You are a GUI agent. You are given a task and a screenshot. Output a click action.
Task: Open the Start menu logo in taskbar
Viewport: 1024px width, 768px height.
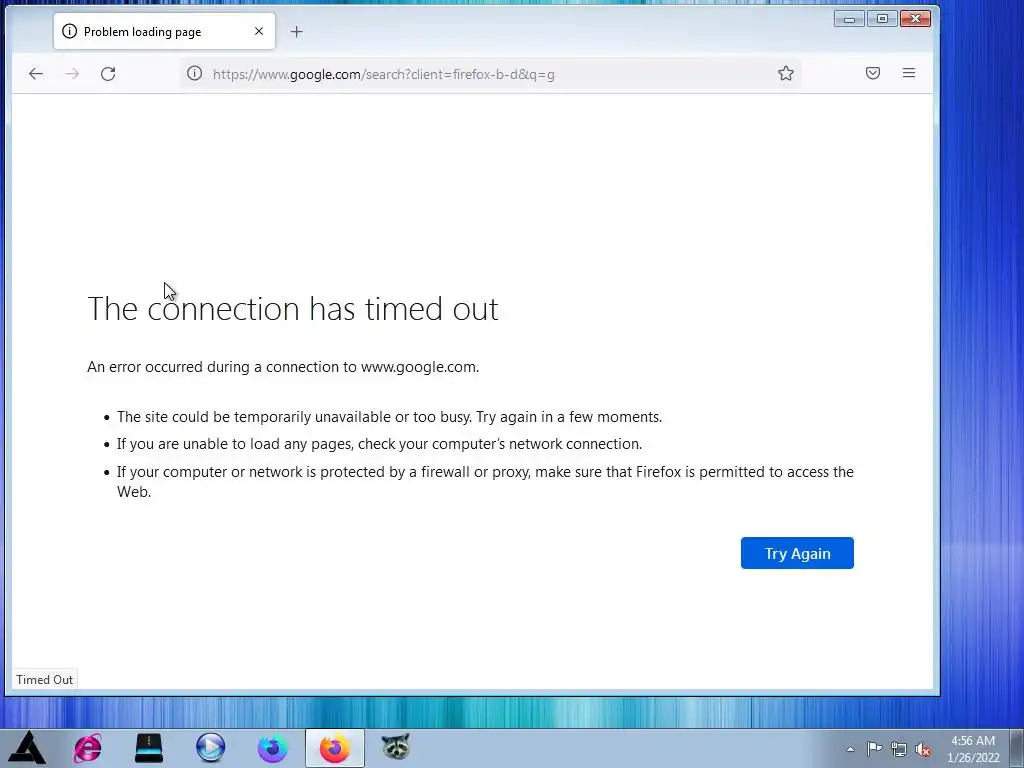pyautogui.click(x=28, y=748)
